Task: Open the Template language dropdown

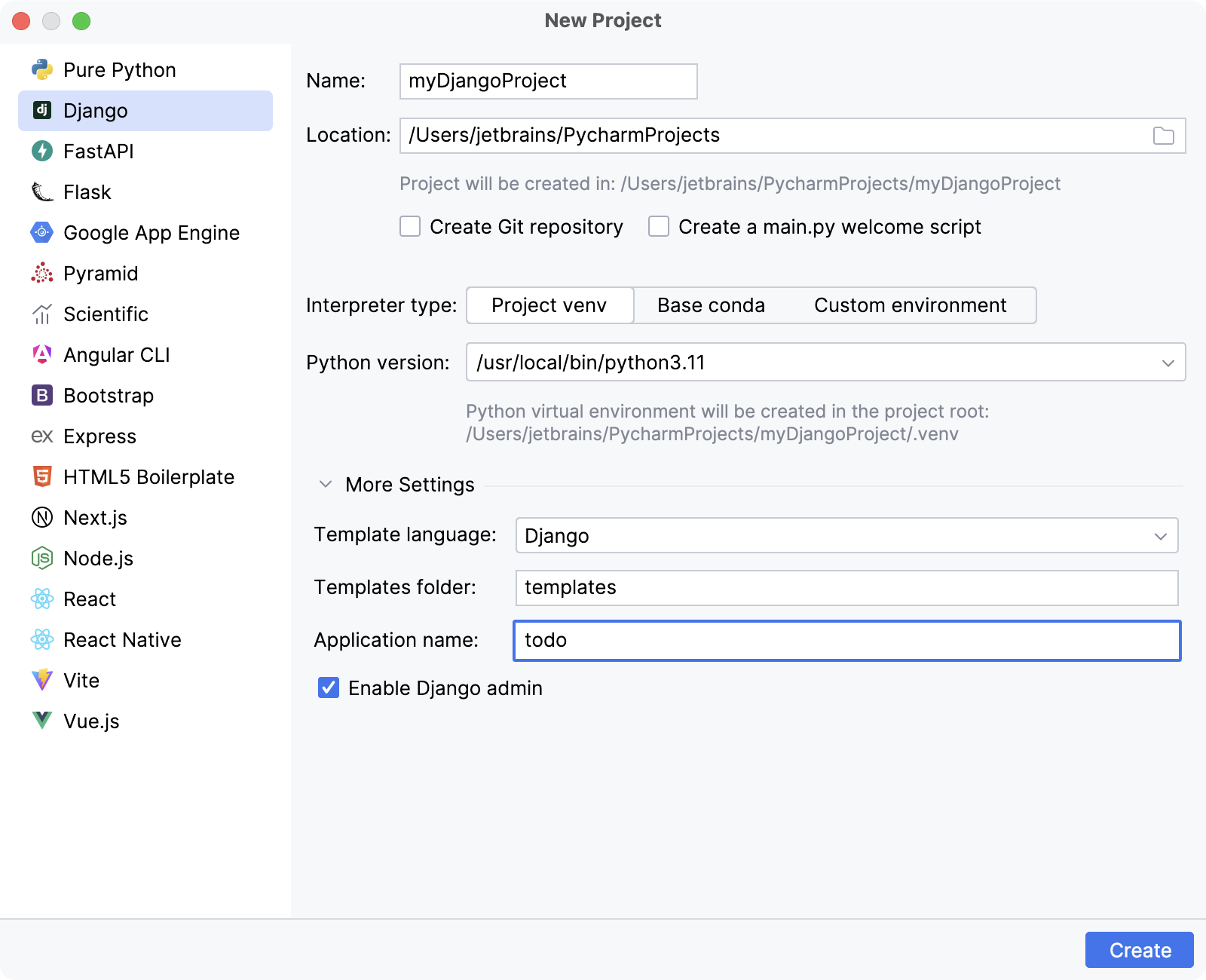Action: (846, 536)
